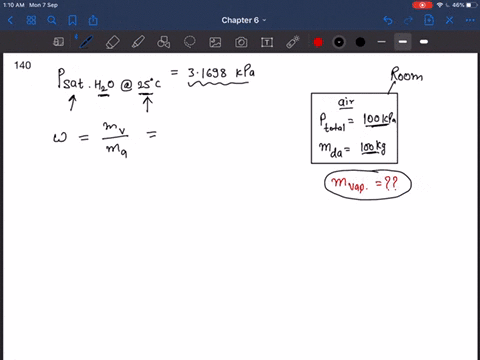Activate the Laser pointer tool
The width and height of the screenshot is (480, 360).
pos(293,42)
